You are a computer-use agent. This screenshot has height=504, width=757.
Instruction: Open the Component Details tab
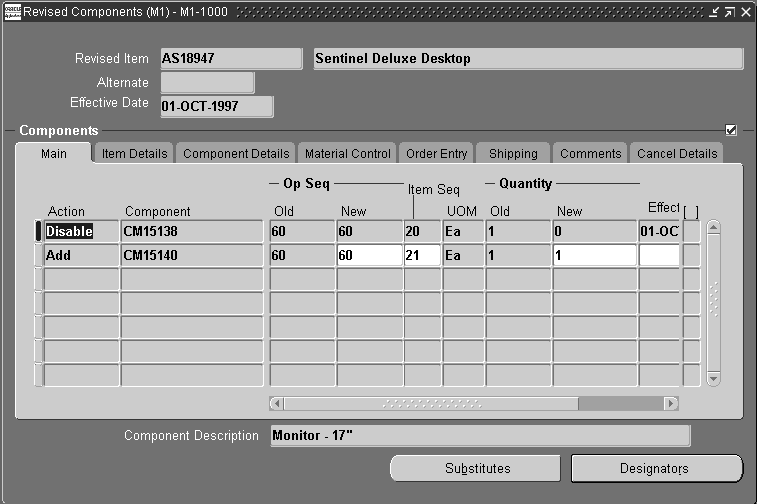tap(236, 154)
